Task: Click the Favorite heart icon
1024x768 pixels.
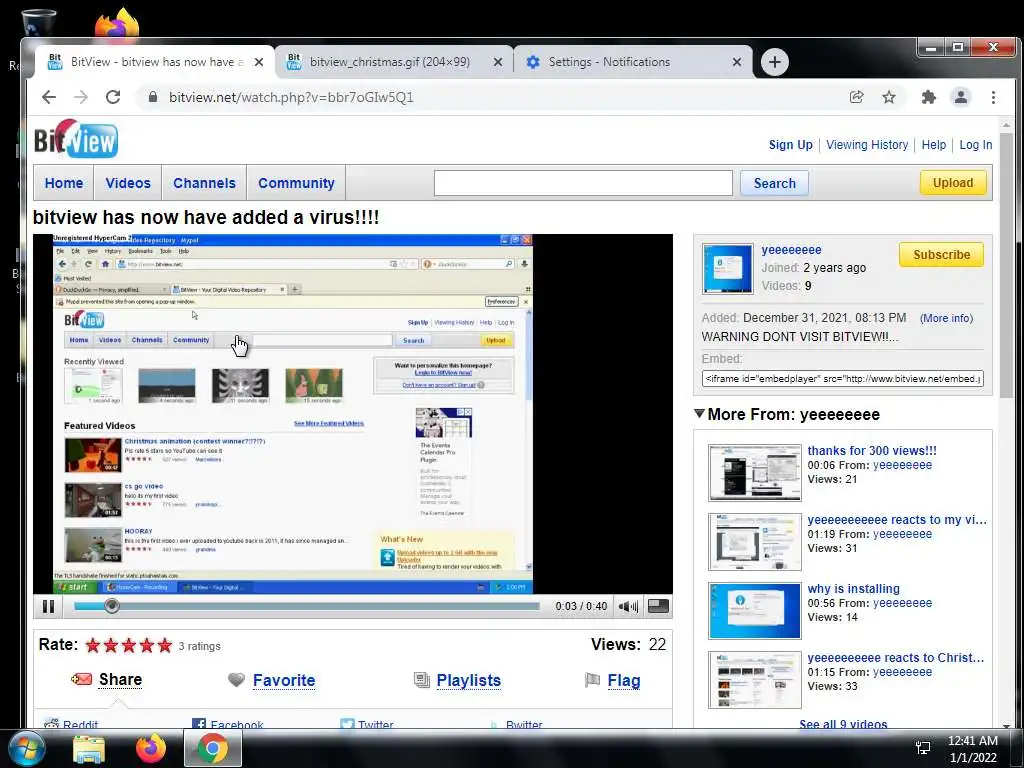Action: (236, 680)
